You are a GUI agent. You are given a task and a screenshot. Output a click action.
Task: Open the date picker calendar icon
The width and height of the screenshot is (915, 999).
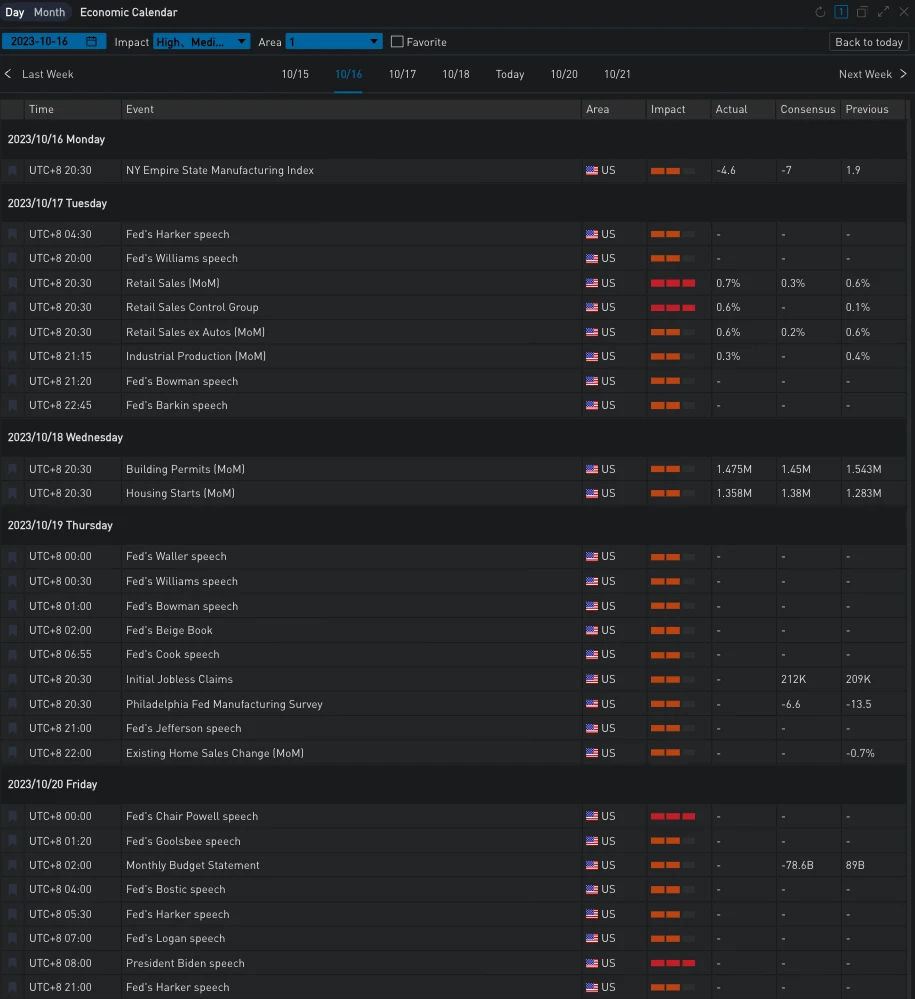92,42
